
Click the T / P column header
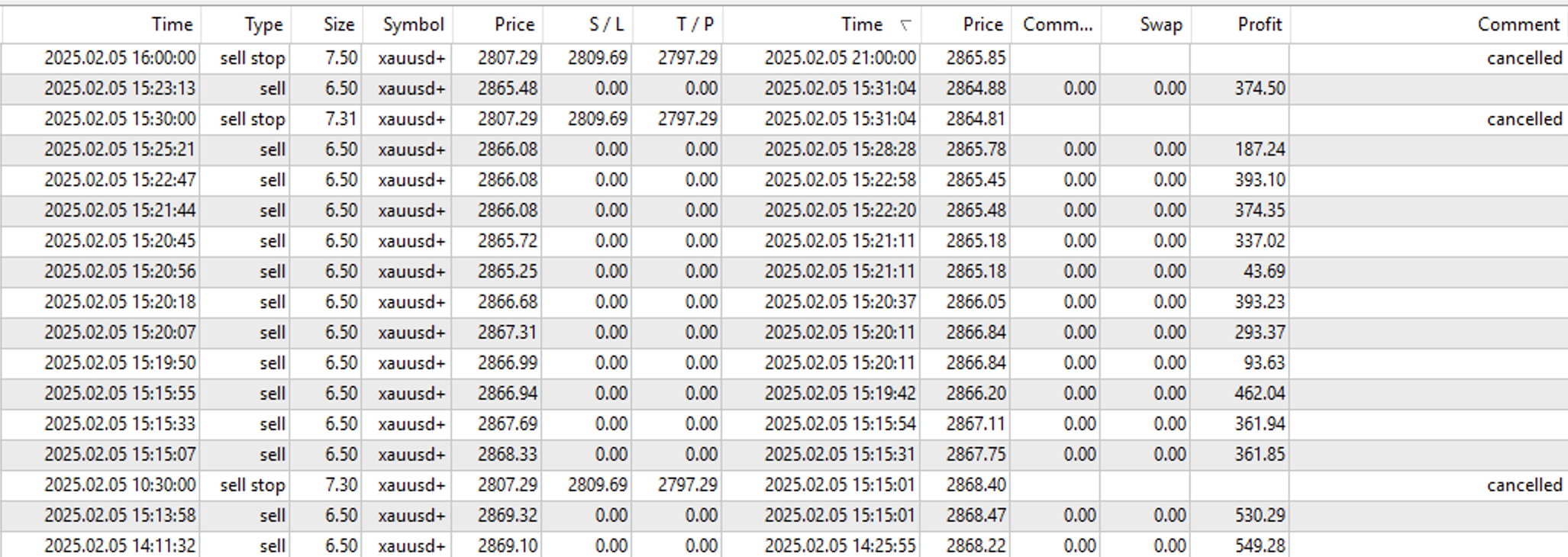point(695,24)
